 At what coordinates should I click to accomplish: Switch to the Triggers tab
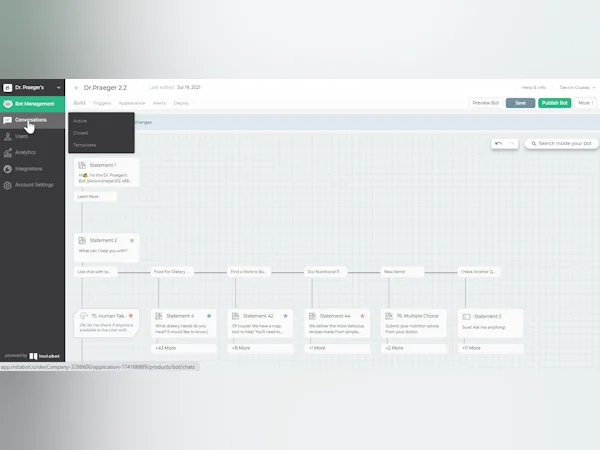(x=102, y=103)
